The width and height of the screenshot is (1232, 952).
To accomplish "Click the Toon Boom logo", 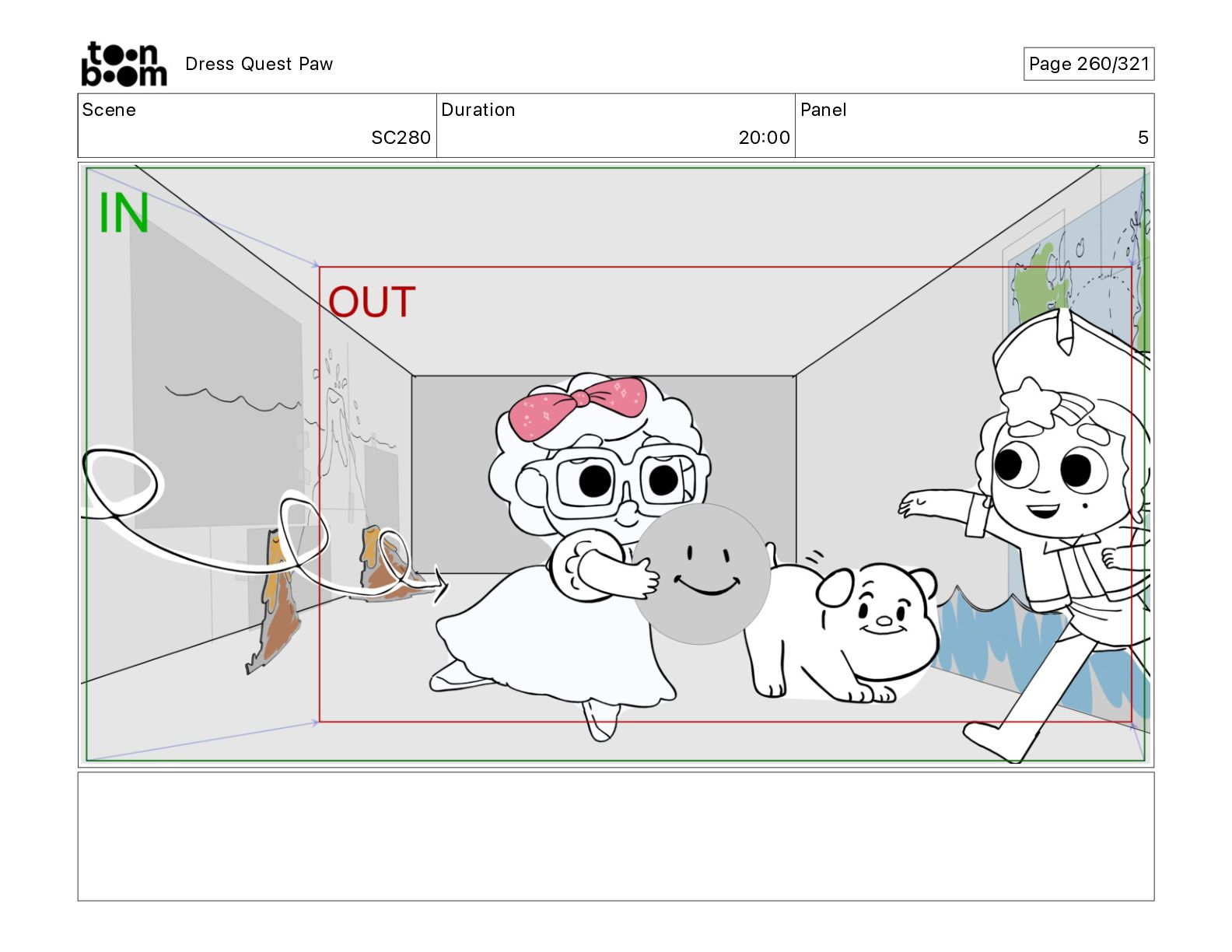I will pos(124,64).
